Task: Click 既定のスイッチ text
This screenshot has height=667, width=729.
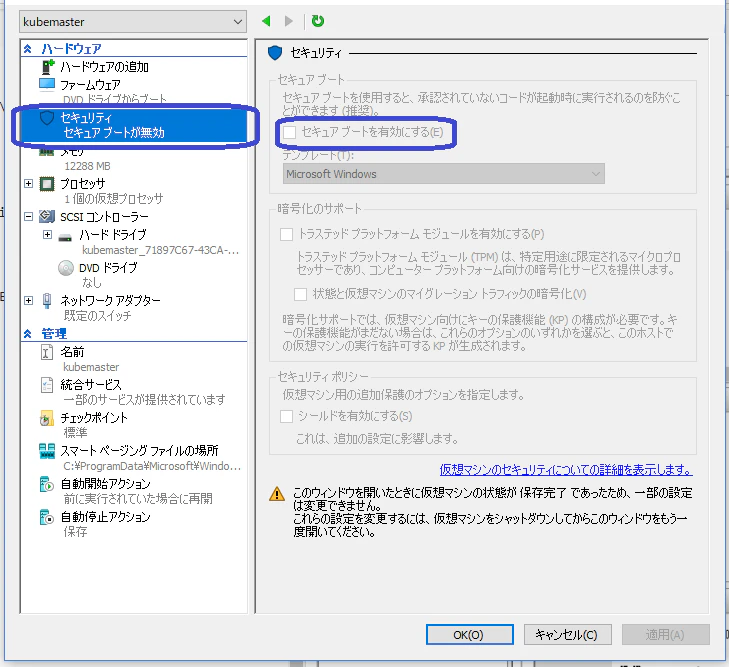Action: click(98, 316)
